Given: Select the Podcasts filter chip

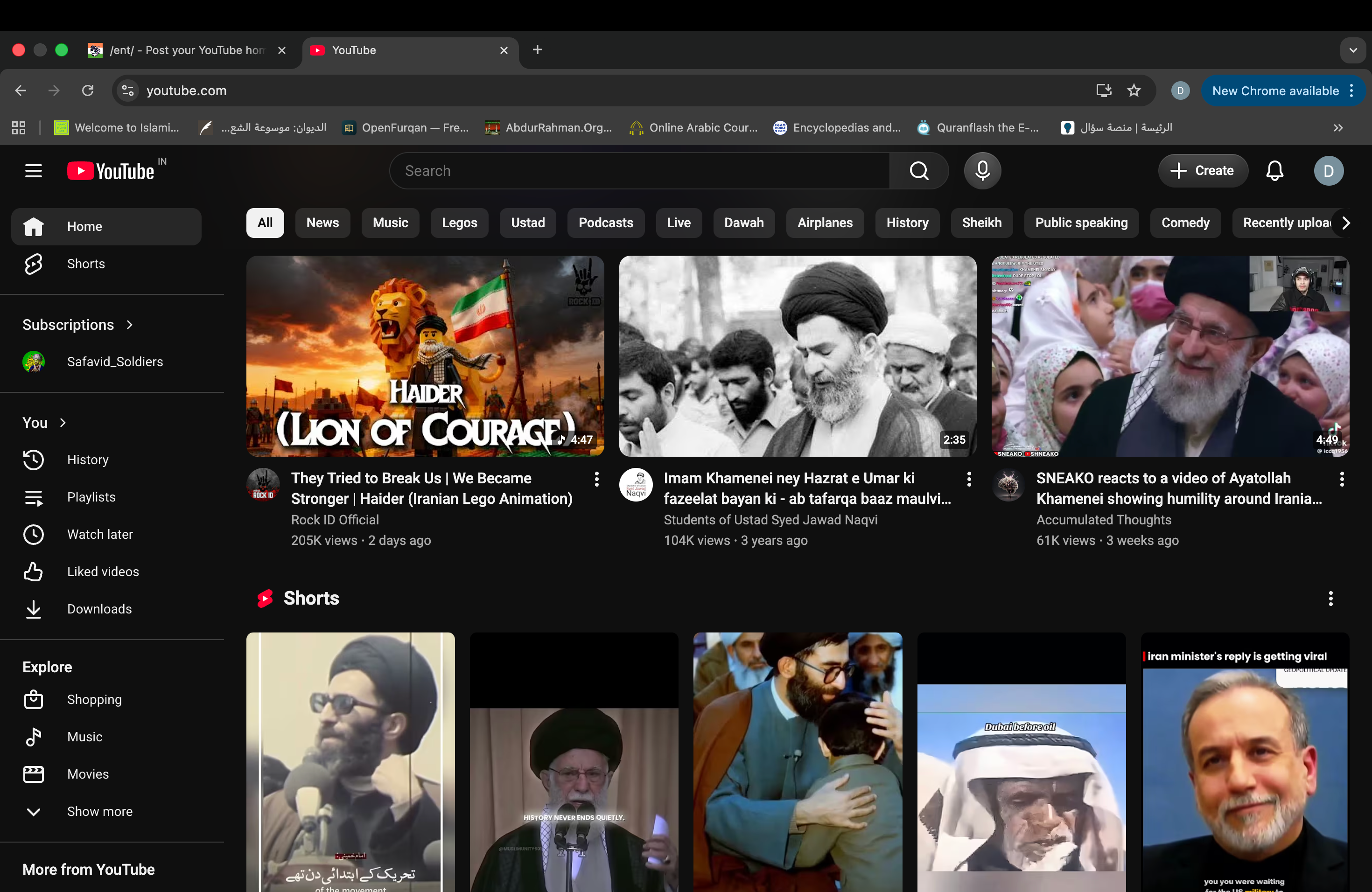Looking at the screenshot, I should pyautogui.click(x=605, y=223).
